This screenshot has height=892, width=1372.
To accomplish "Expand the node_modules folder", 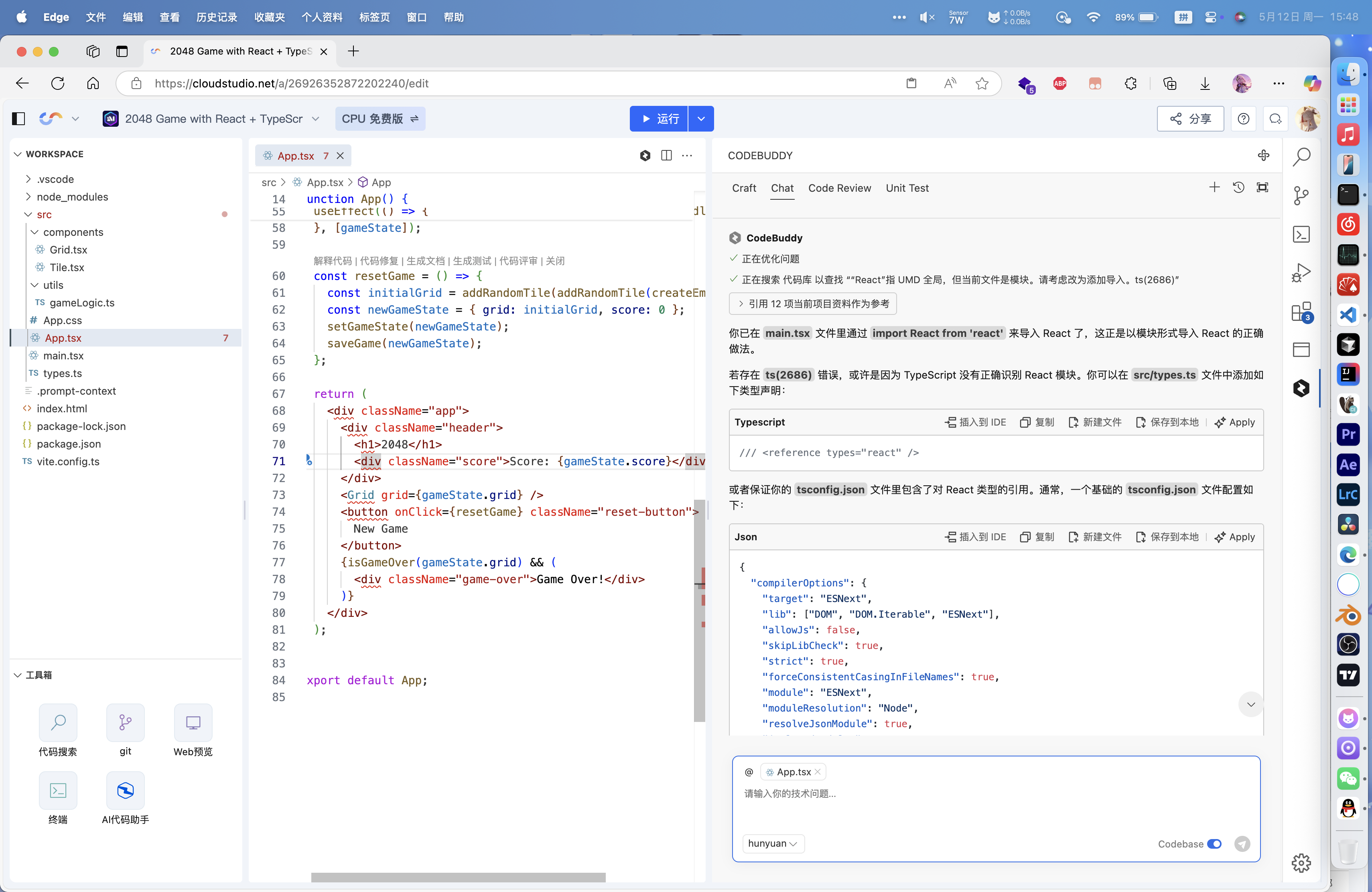I will tap(72, 197).
